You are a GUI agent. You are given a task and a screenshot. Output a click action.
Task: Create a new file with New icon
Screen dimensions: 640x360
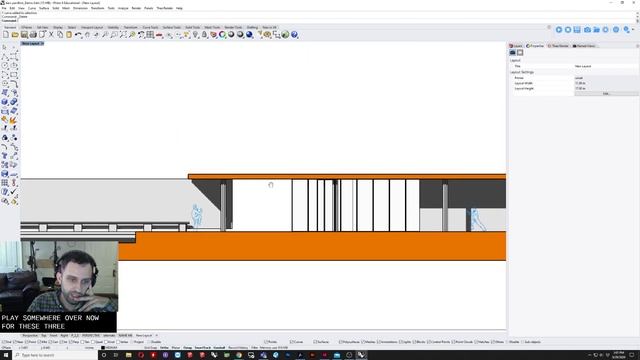point(6,35)
